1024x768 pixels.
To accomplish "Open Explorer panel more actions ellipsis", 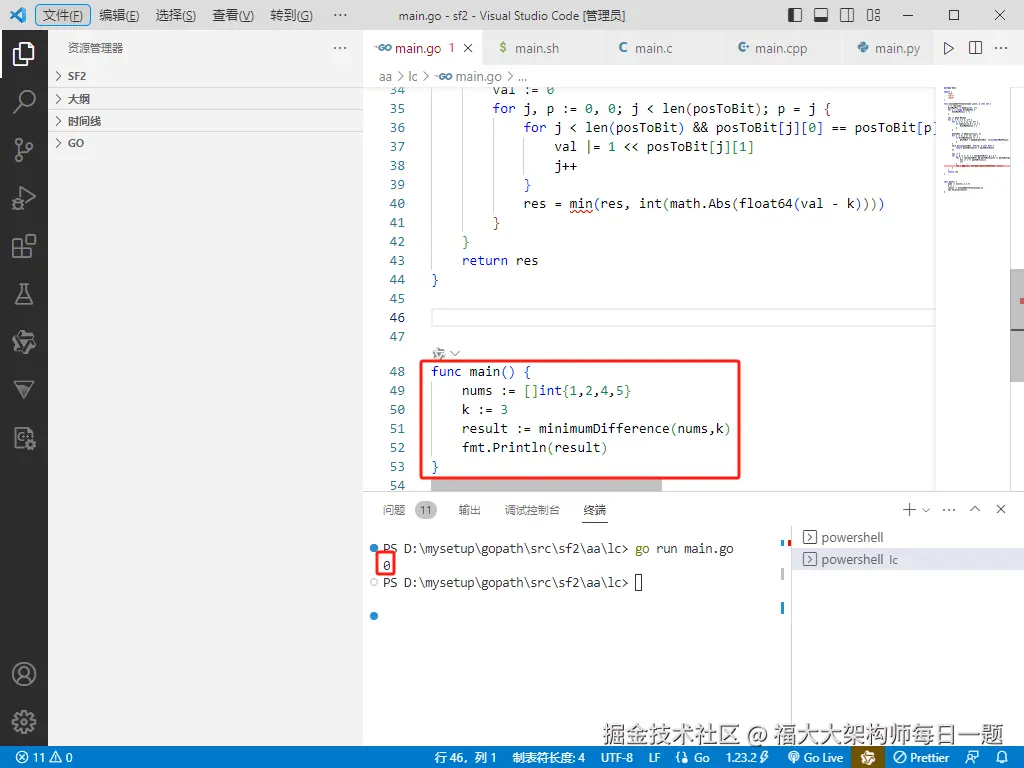I will (x=340, y=48).
